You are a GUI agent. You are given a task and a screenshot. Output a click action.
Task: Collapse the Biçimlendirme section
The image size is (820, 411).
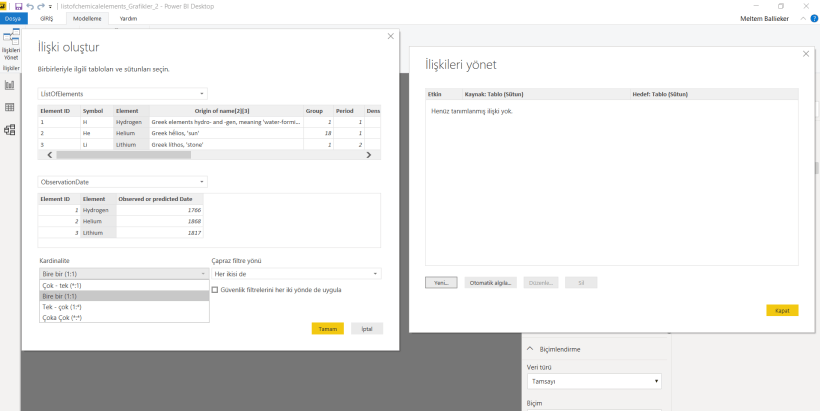tap(530, 349)
